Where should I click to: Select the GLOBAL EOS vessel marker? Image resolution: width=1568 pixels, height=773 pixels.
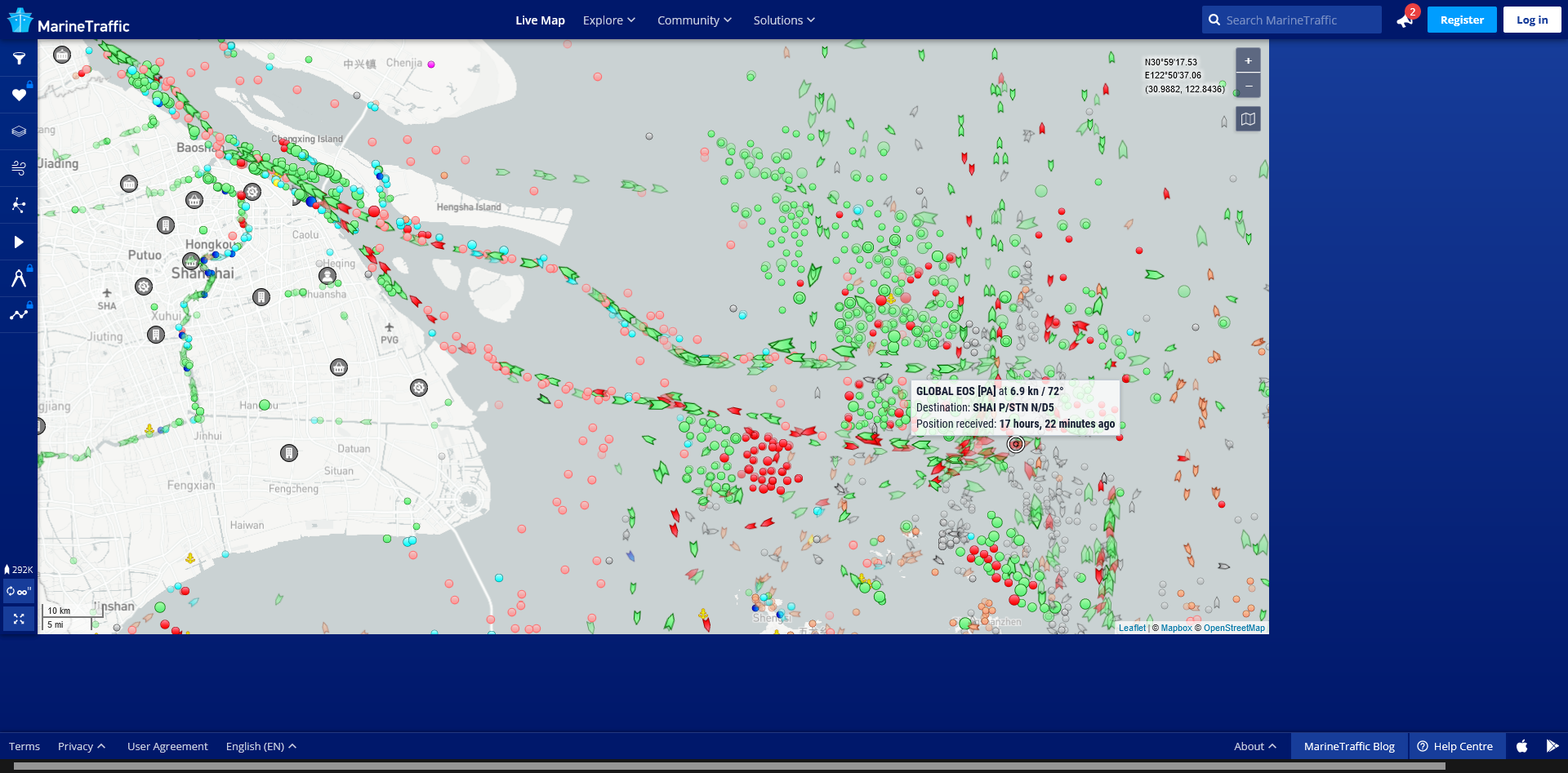[x=1016, y=444]
